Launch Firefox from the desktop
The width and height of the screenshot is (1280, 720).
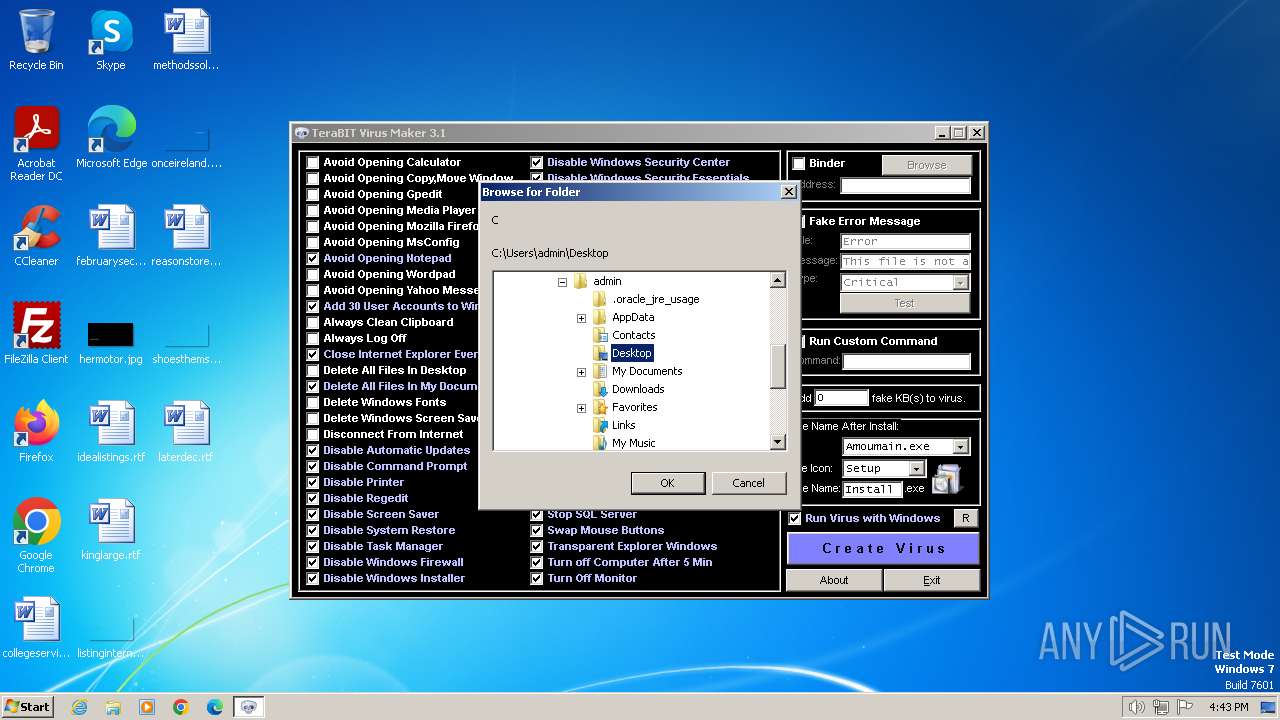[36, 431]
